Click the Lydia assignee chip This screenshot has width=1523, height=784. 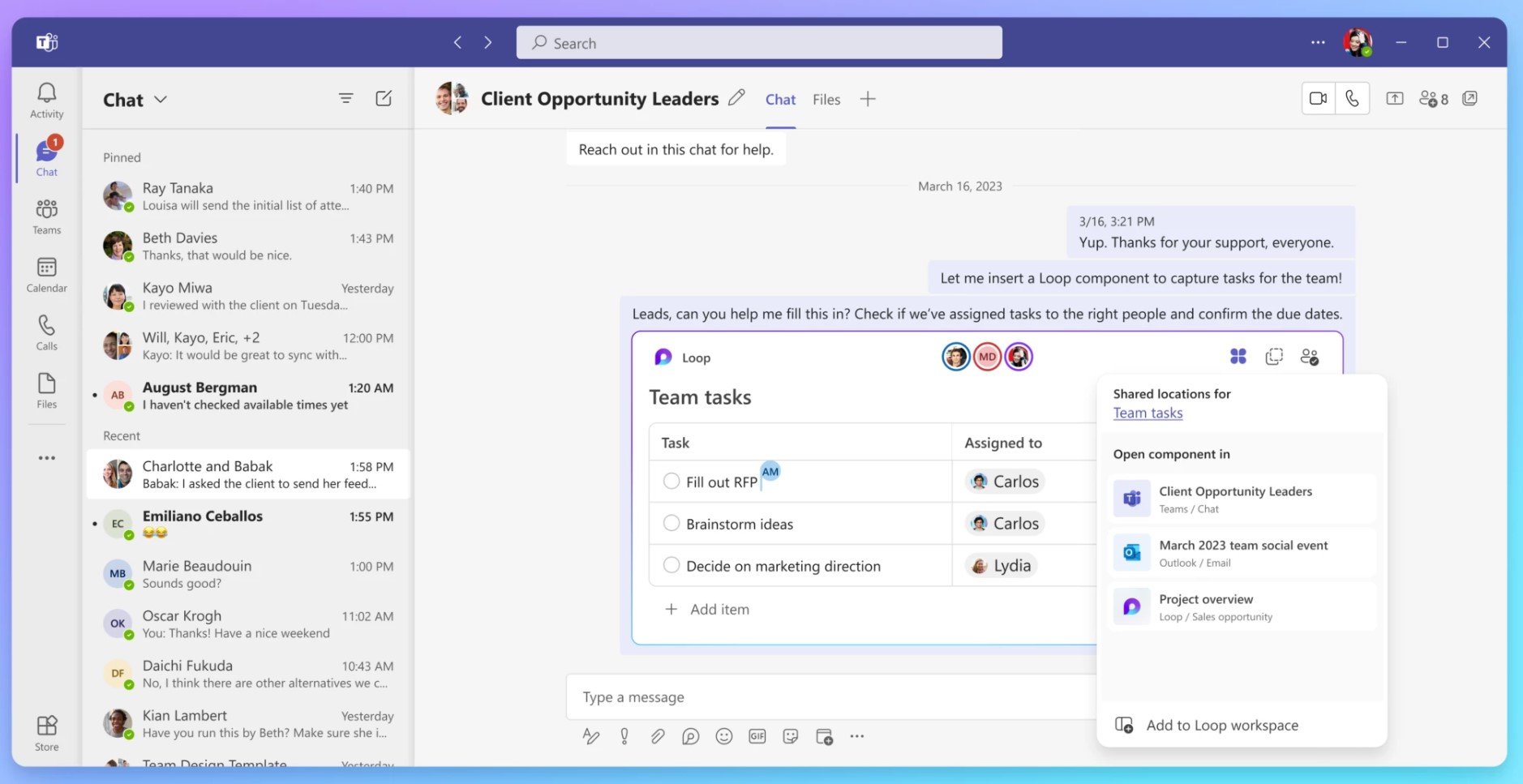[1001, 565]
